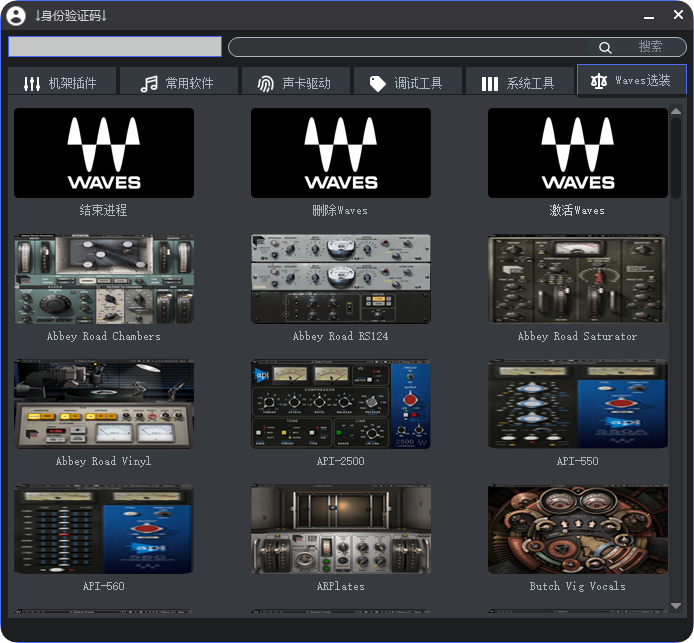Select the 系统工具 tab

coord(520,81)
